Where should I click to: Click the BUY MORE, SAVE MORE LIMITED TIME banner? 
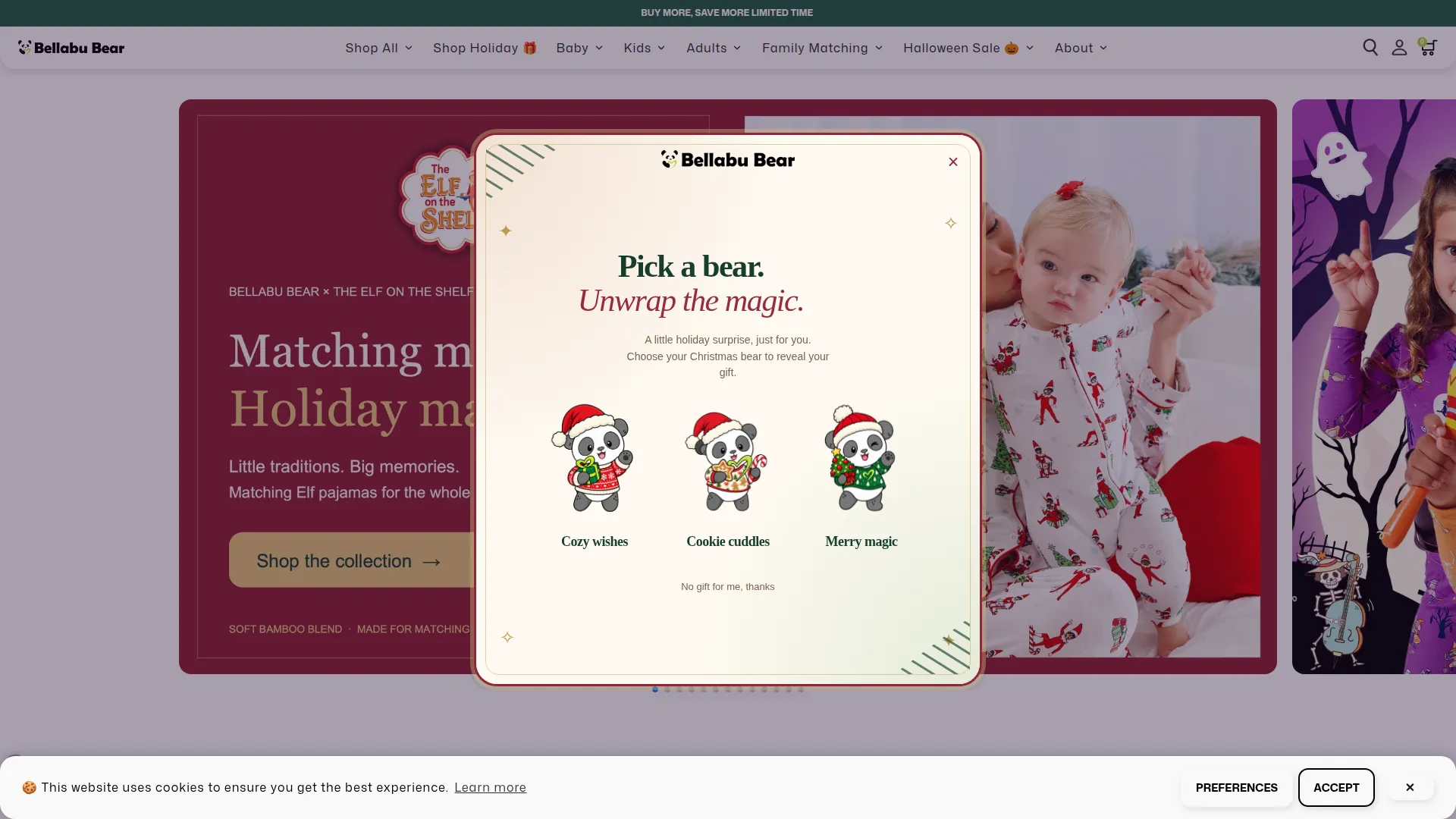tap(726, 13)
